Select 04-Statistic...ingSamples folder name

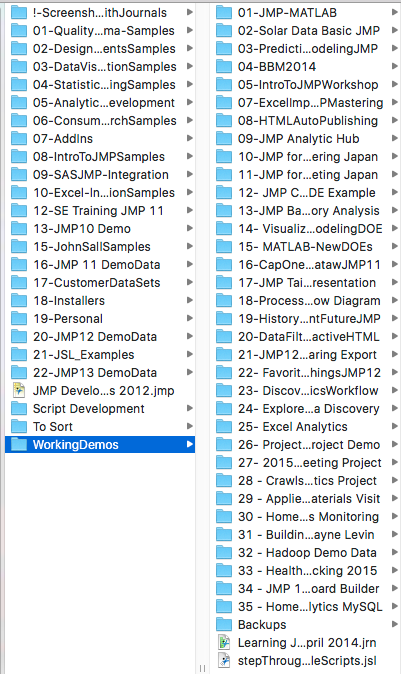tap(104, 85)
